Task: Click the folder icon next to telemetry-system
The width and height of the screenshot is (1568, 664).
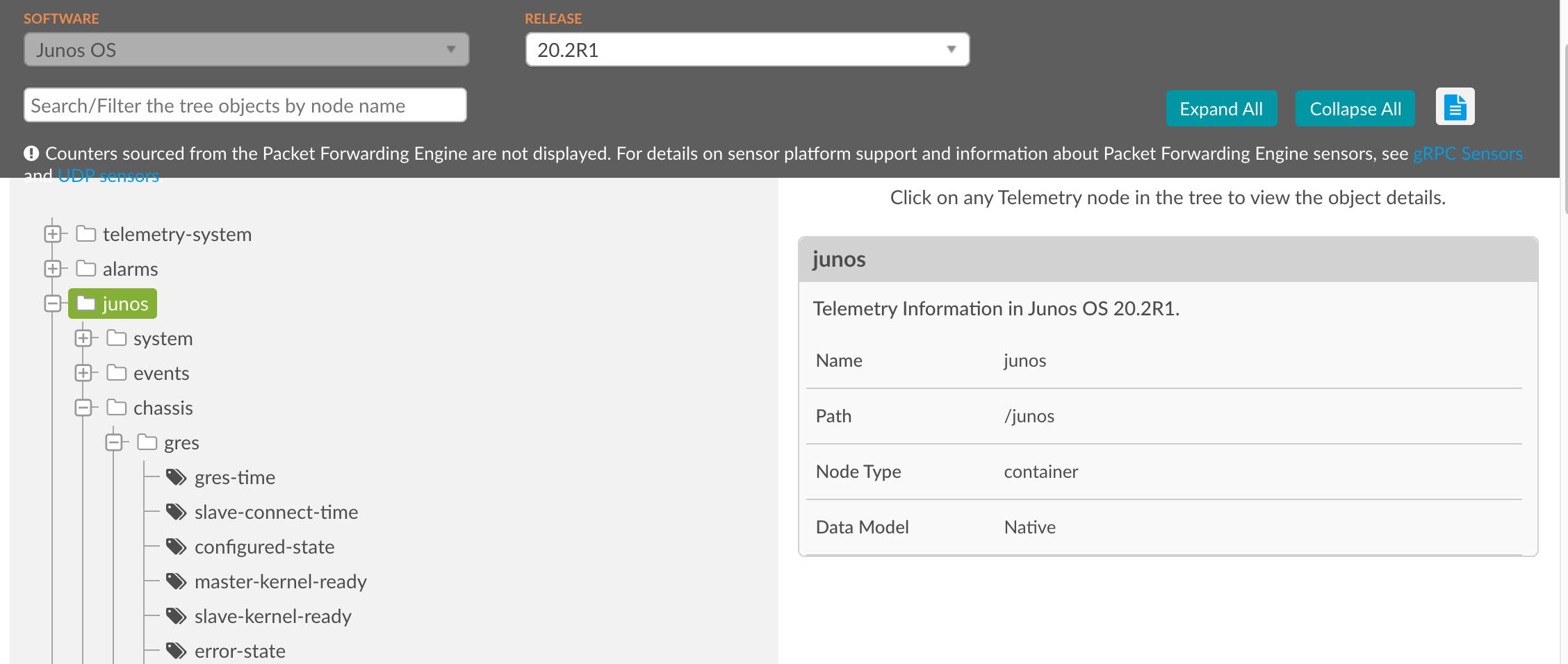Action: [85, 233]
